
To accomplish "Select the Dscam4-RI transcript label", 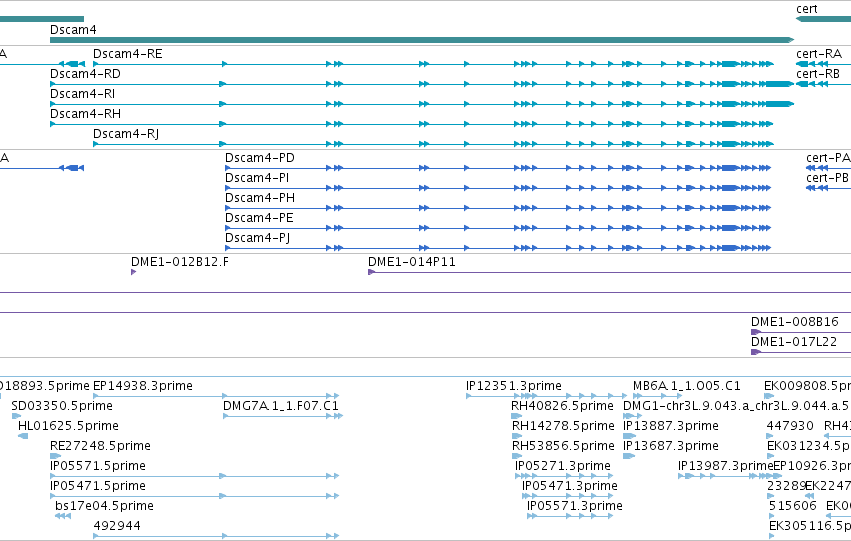I will [82, 94].
